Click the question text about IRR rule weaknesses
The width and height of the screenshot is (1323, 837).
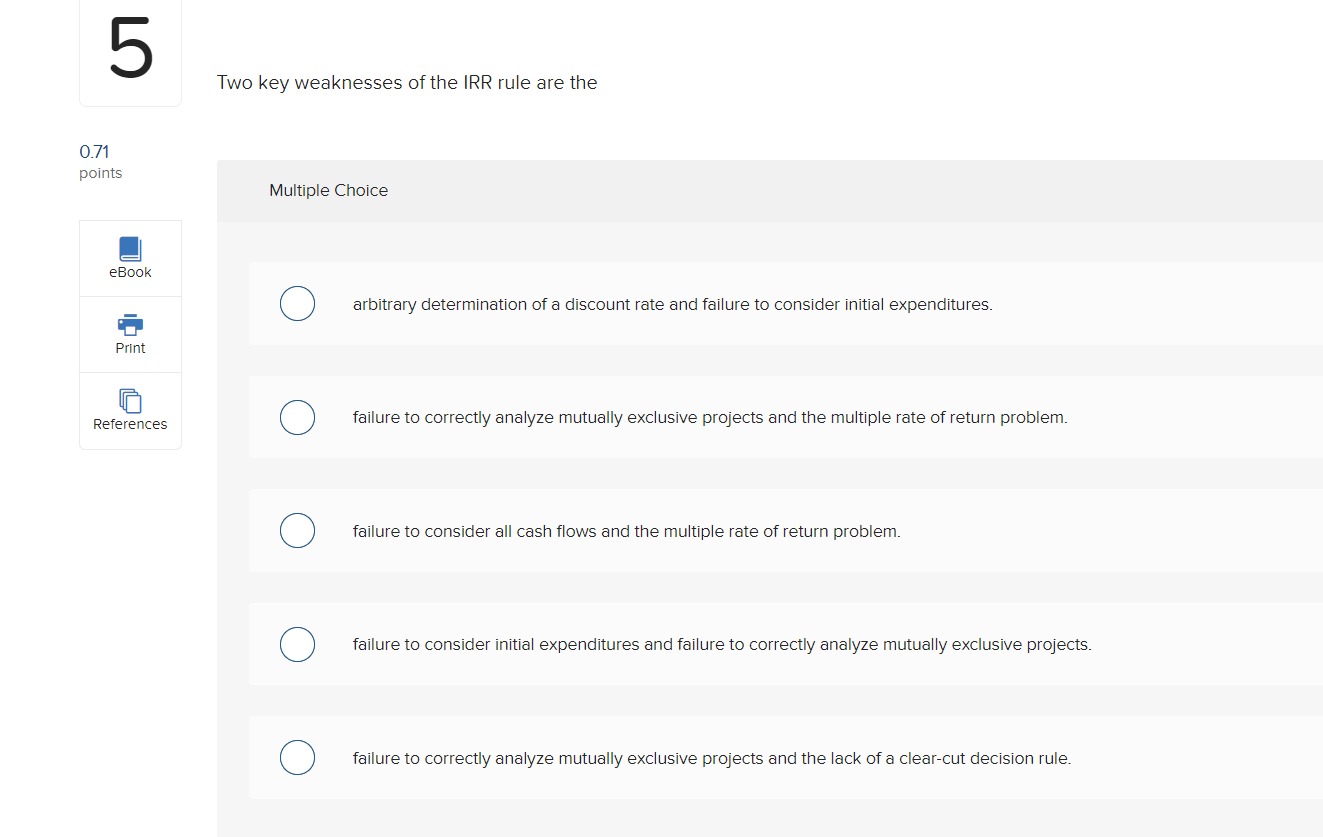point(407,83)
